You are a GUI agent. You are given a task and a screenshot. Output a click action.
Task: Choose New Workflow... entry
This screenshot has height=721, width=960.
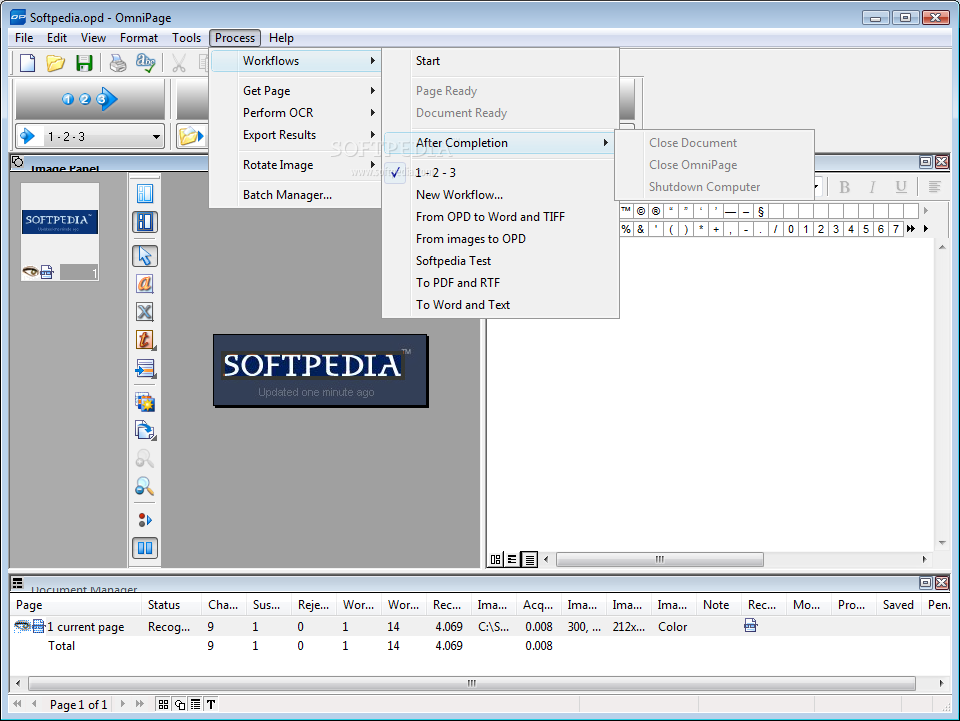tap(501, 195)
